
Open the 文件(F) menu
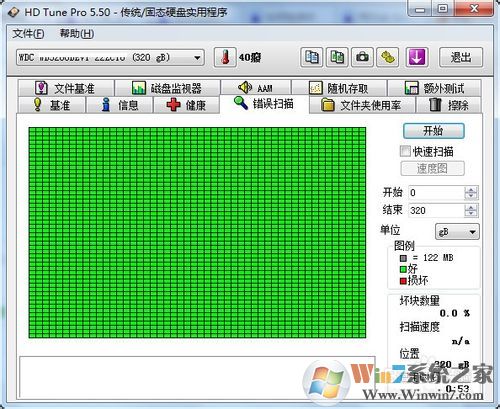point(28,34)
